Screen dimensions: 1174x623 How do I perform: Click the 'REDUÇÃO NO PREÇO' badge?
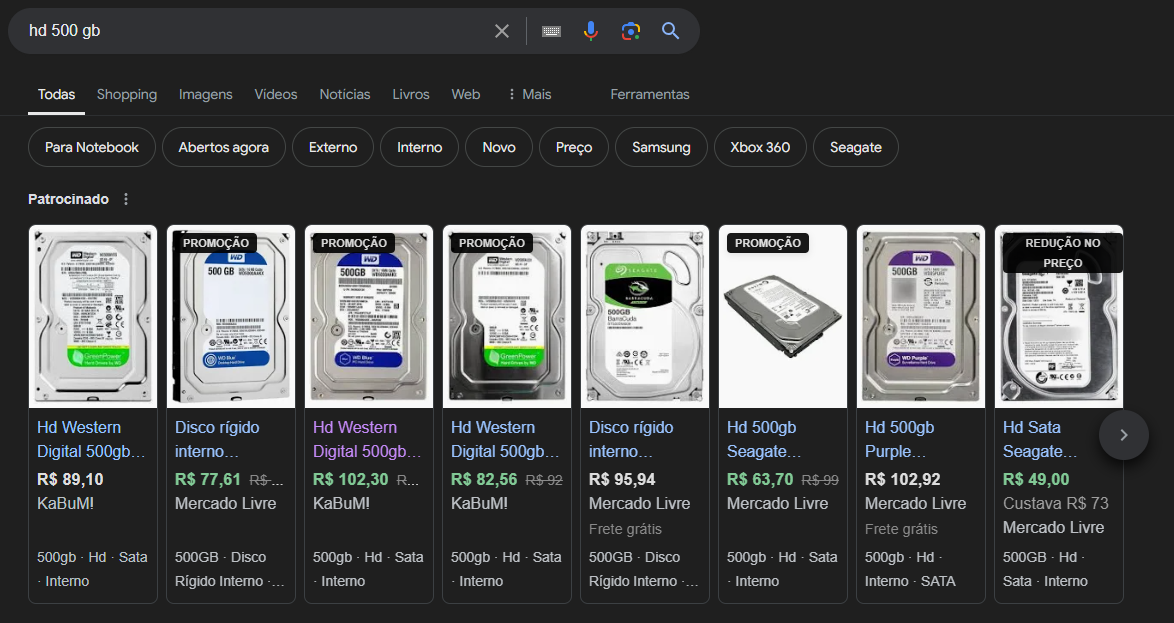[x=1062, y=253]
